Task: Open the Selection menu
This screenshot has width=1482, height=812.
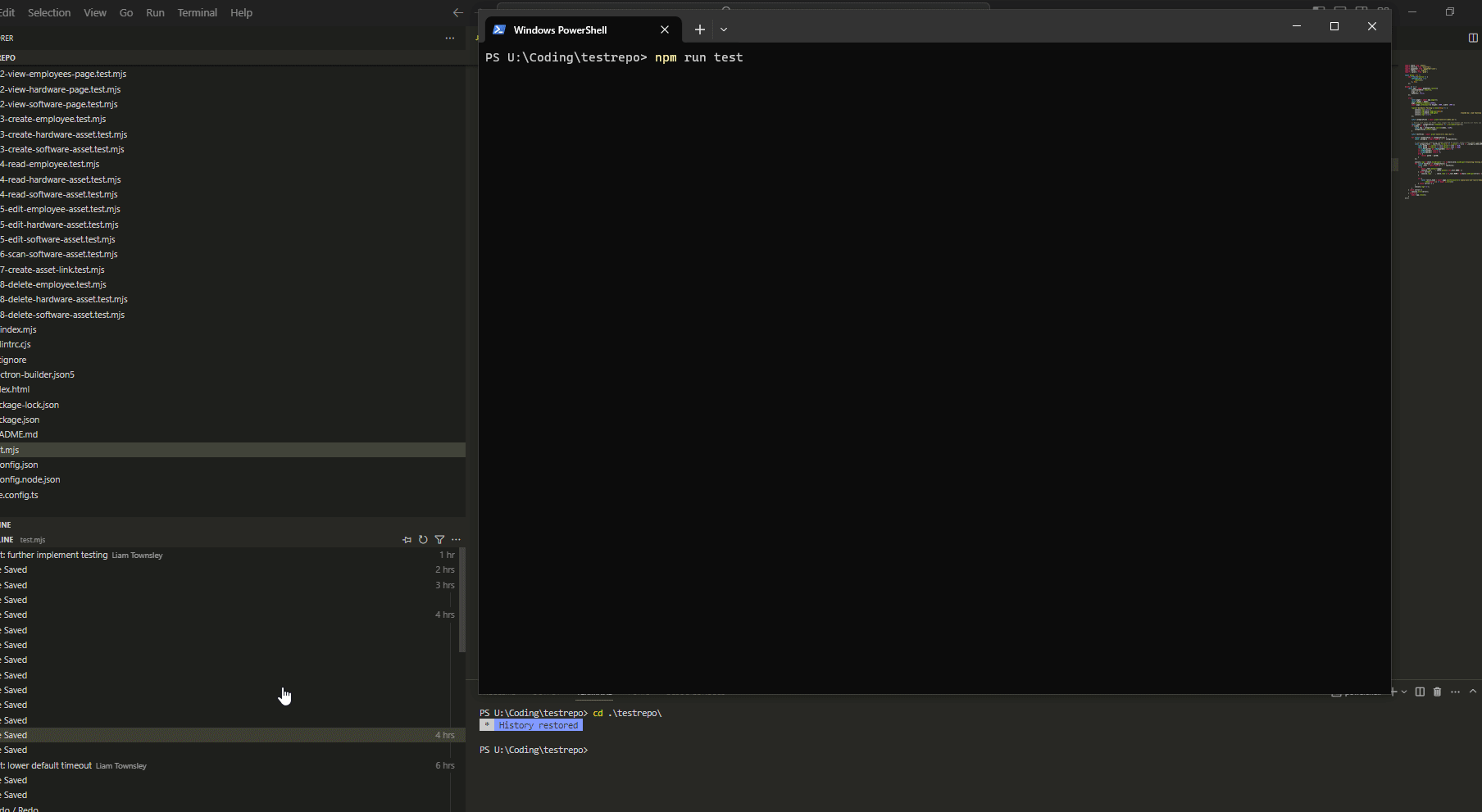Action: tap(49, 12)
